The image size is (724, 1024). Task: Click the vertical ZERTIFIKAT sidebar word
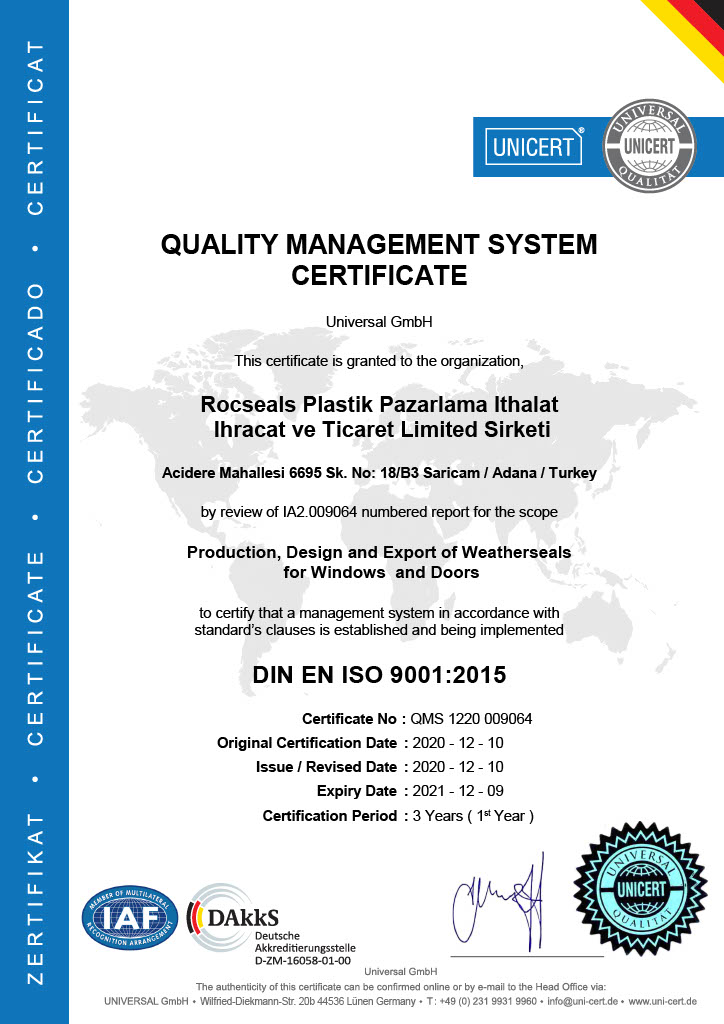35,899
